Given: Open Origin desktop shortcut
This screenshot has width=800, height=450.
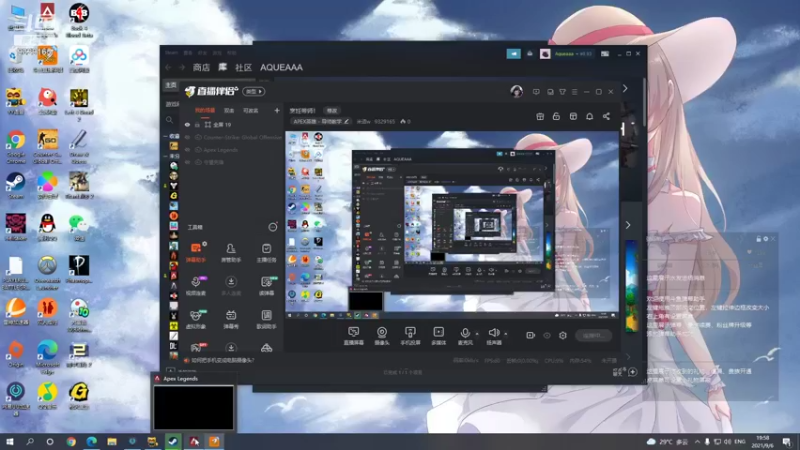Looking at the screenshot, I should [16, 355].
